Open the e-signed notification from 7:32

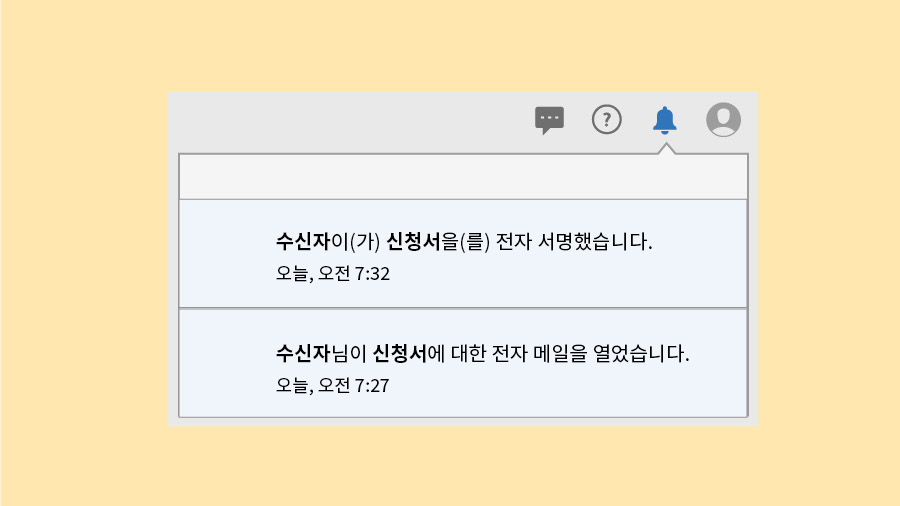[x=463, y=254]
